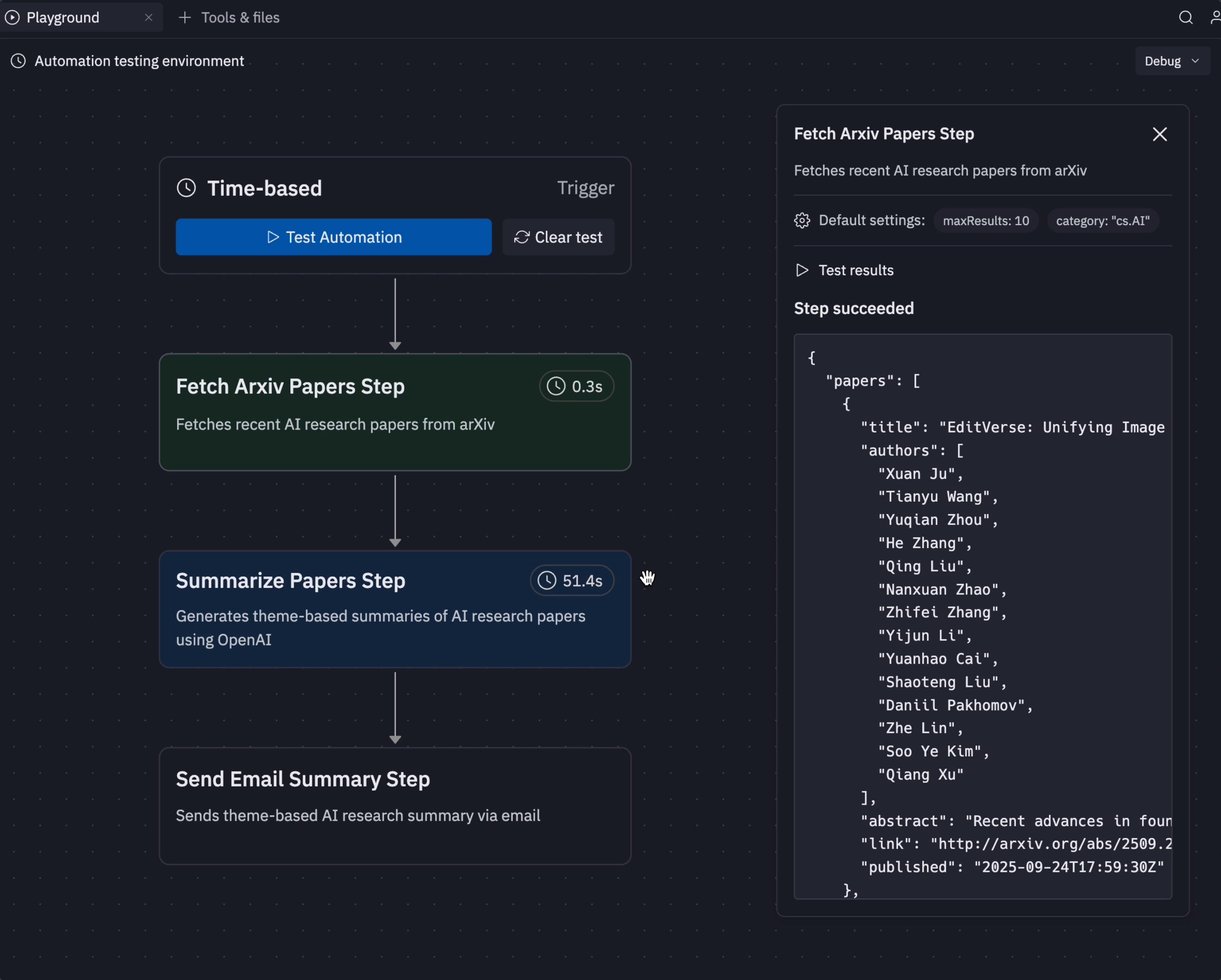Click author "He Zhang" in JSON
Viewport: 1221px width, 980px height.
click(x=925, y=544)
